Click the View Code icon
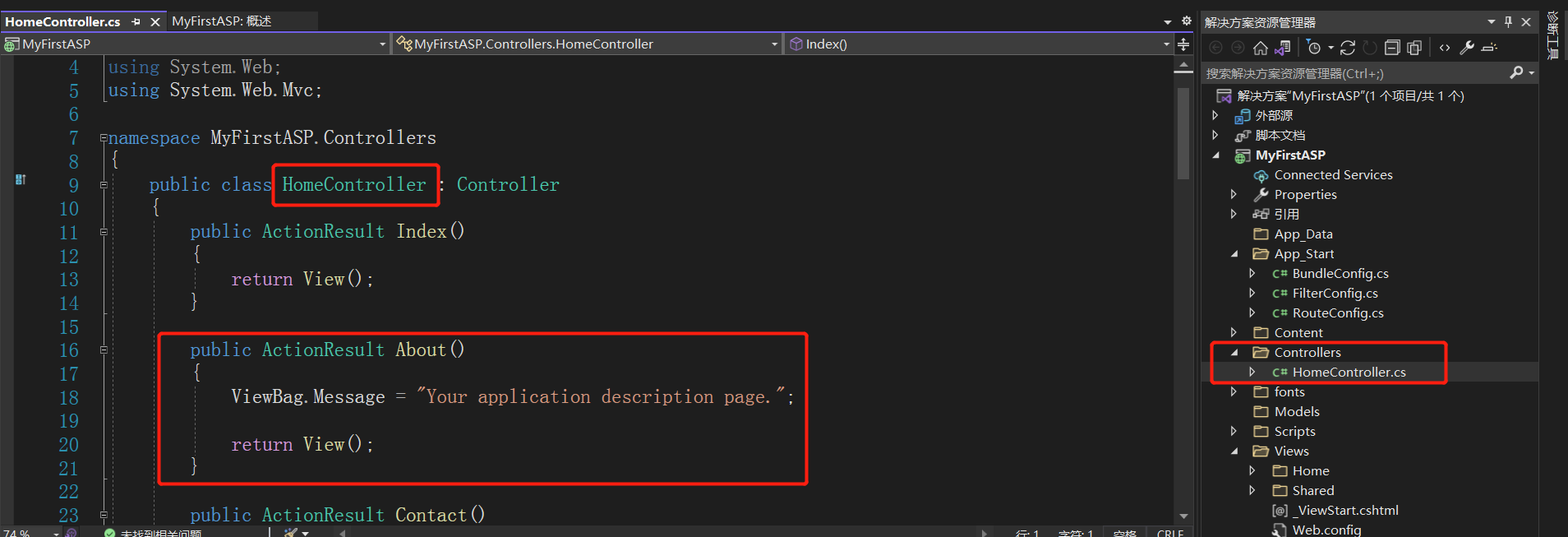The height and width of the screenshot is (537, 1568). coord(1445,48)
